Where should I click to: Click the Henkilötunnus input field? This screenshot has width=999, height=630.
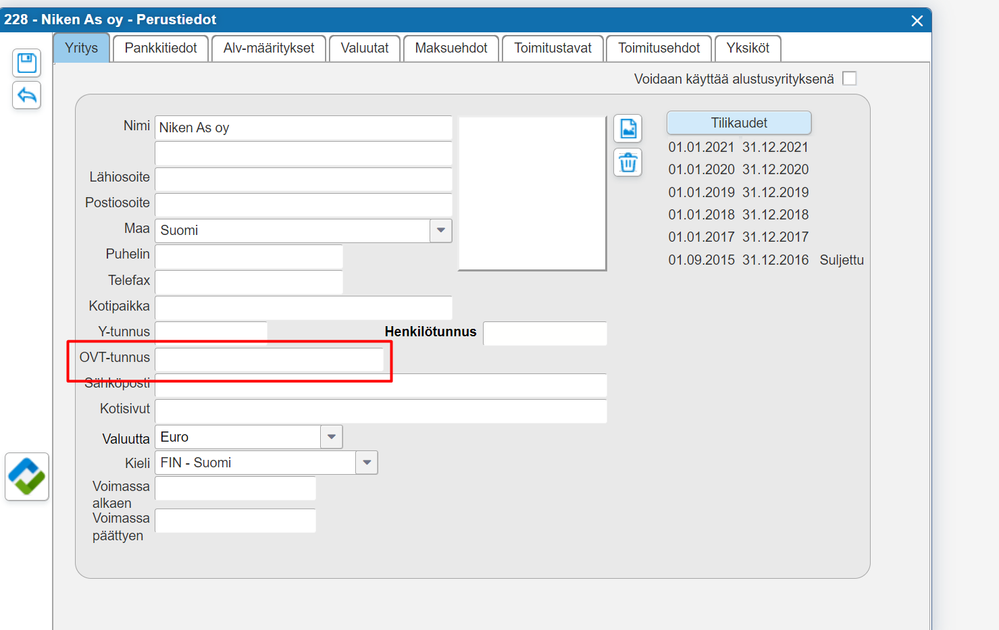pos(545,333)
